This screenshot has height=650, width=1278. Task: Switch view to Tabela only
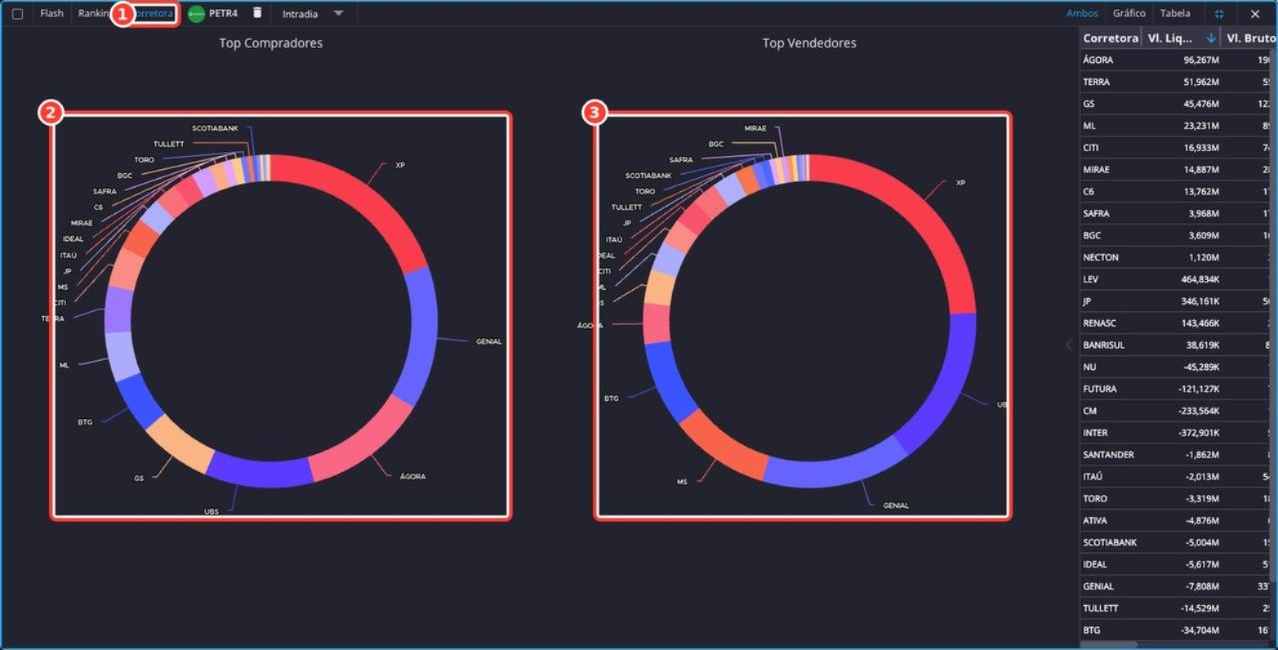pyautogui.click(x=1175, y=14)
